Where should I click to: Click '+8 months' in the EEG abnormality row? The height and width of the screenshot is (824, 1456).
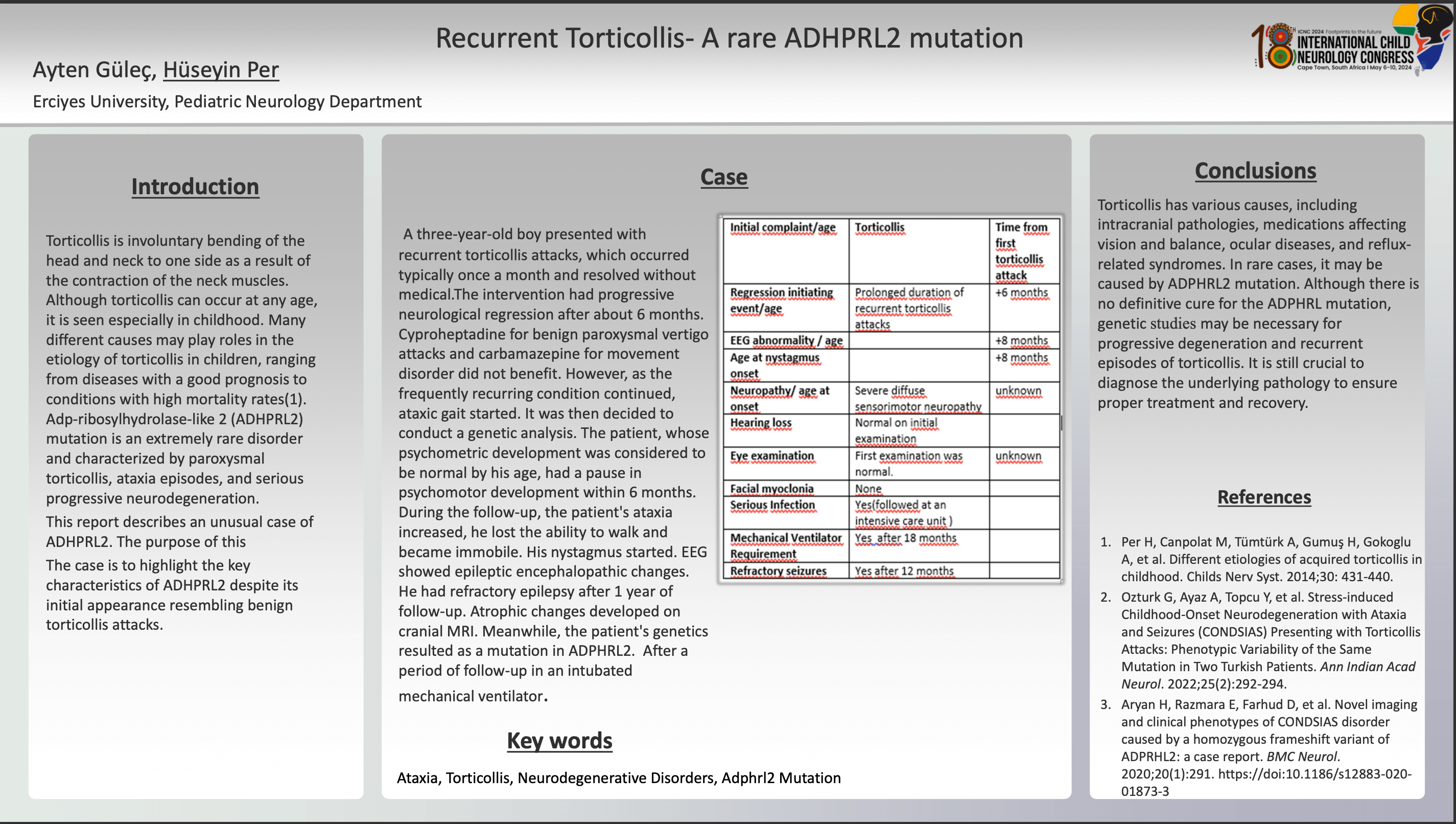[x=1024, y=340]
